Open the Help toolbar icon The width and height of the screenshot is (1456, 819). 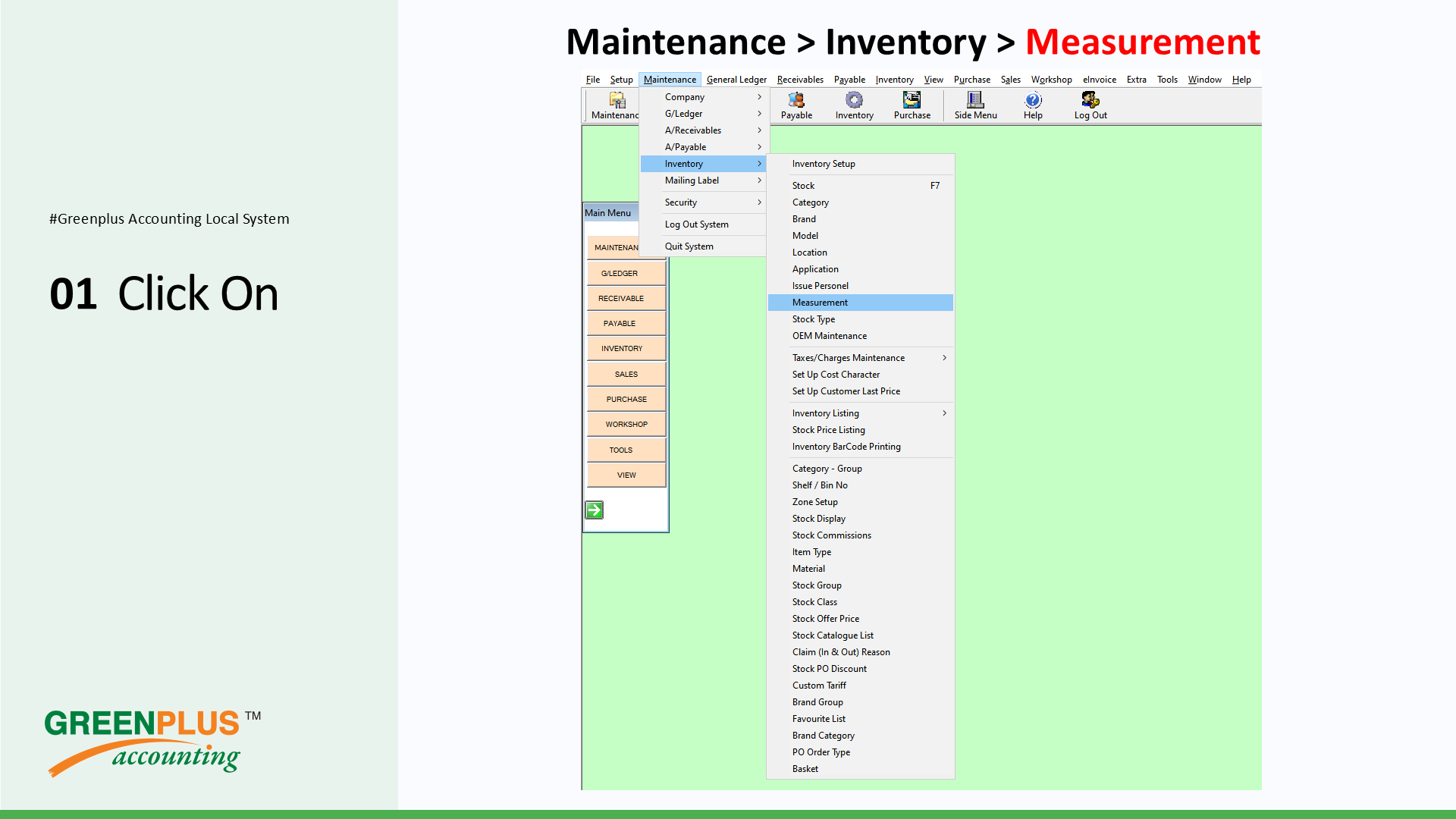tap(1033, 105)
